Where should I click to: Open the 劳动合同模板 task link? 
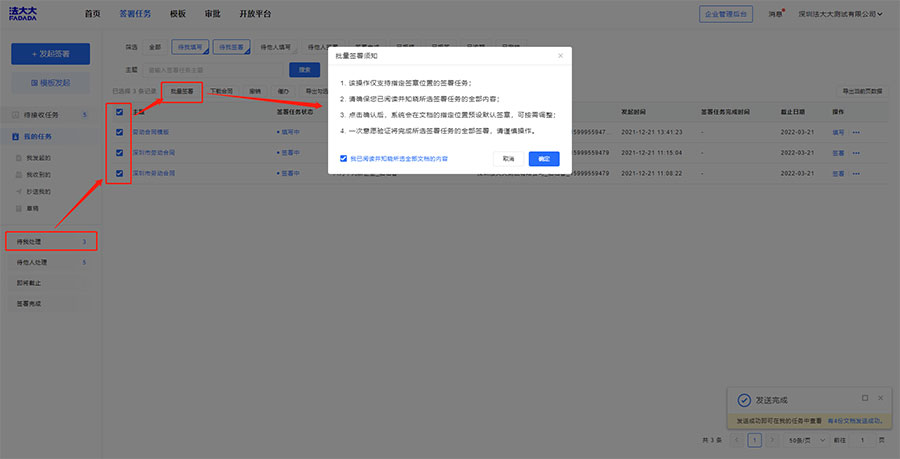click(151, 133)
